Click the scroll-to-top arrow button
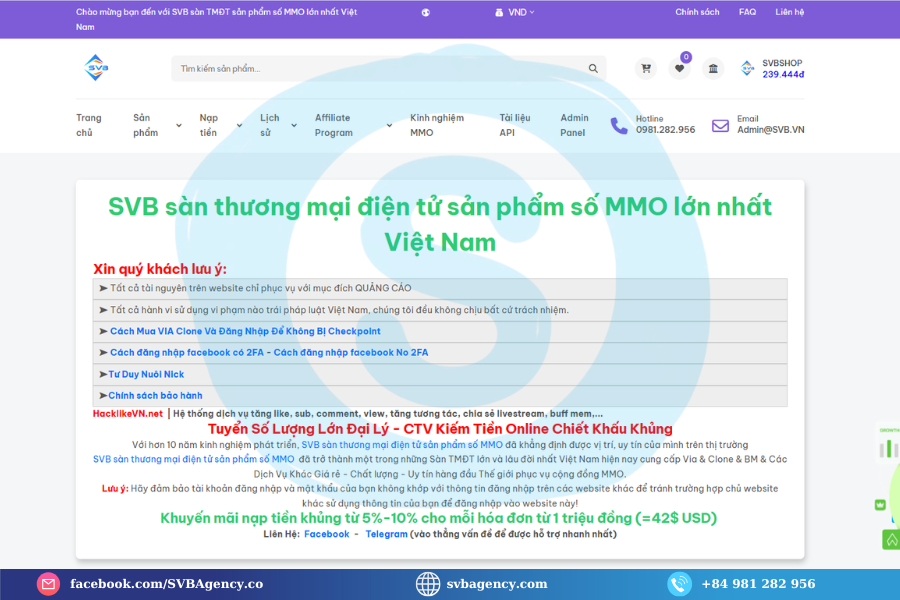 tap(890, 538)
